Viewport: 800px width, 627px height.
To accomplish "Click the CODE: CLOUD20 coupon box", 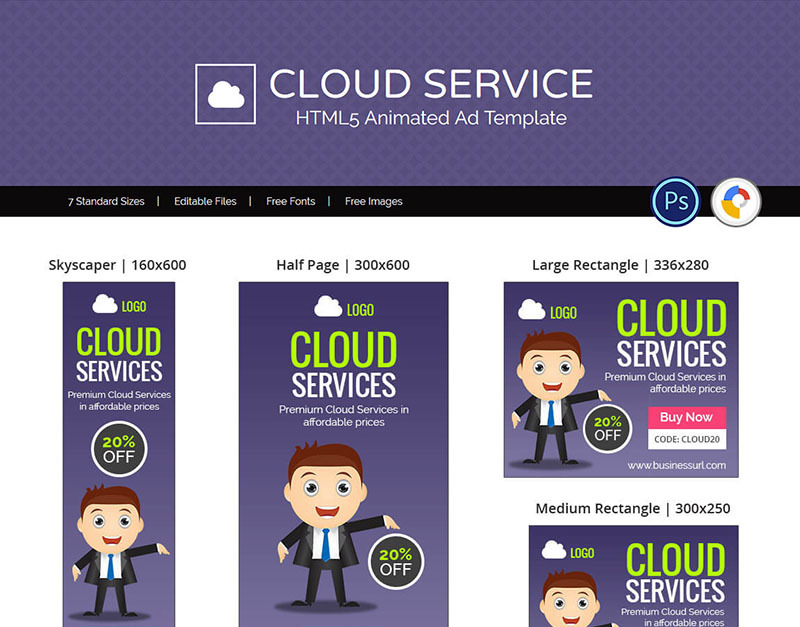I will tap(687, 439).
